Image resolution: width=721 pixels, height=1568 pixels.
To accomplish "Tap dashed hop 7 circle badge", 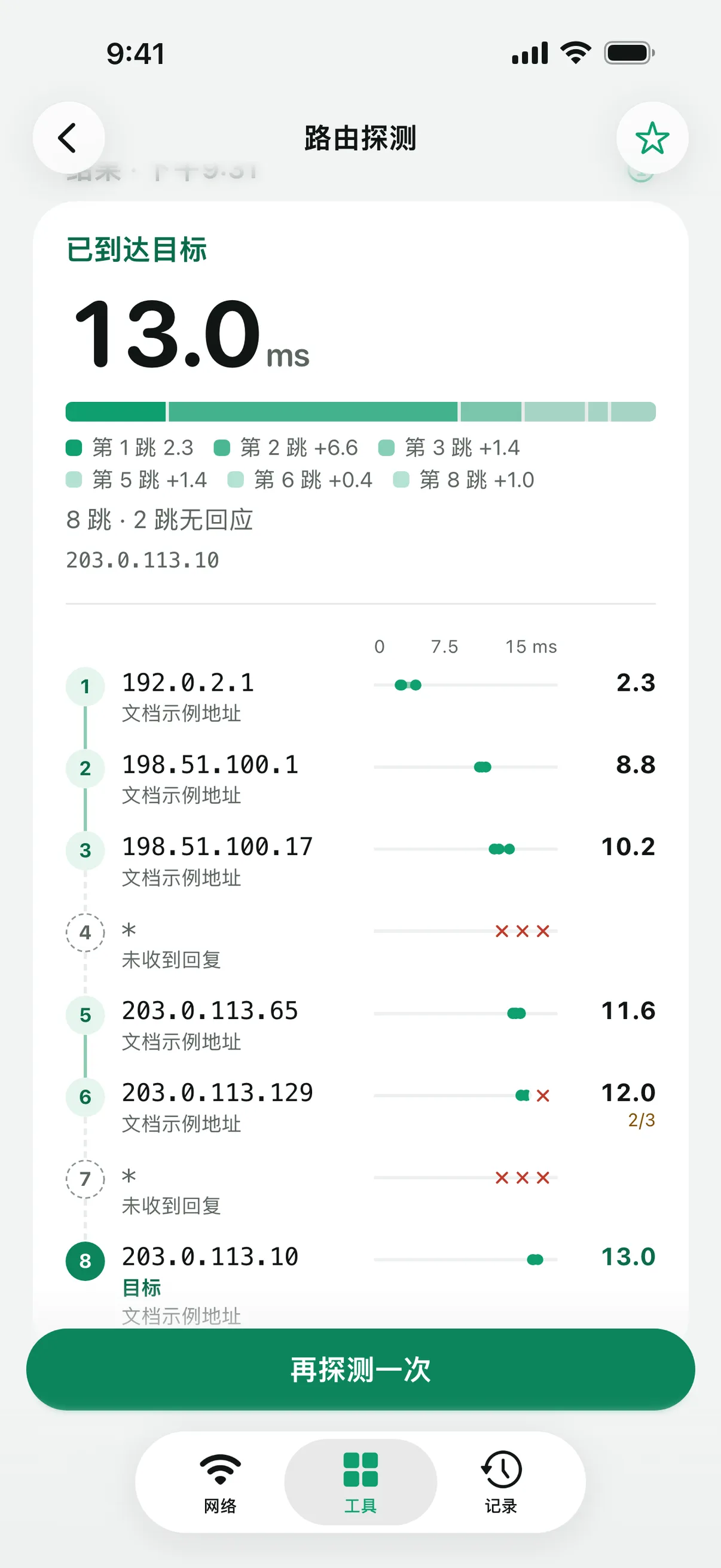I will click(x=85, y=1179).
